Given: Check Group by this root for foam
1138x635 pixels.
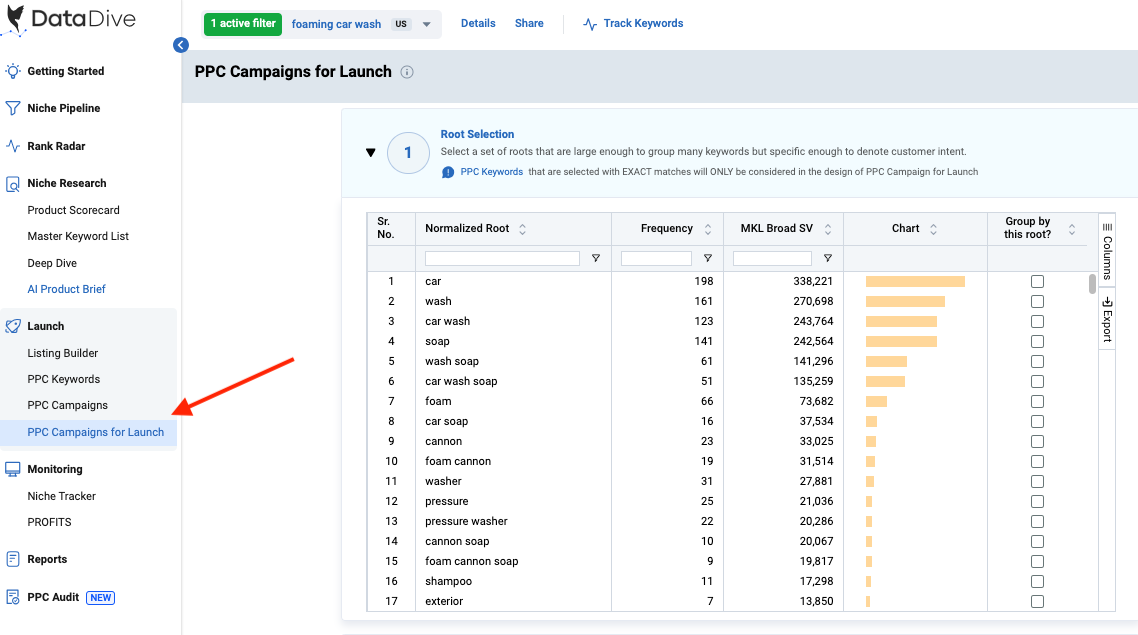Looking at the screenshot, I should pyautogui.click(x=1037, y=401).
